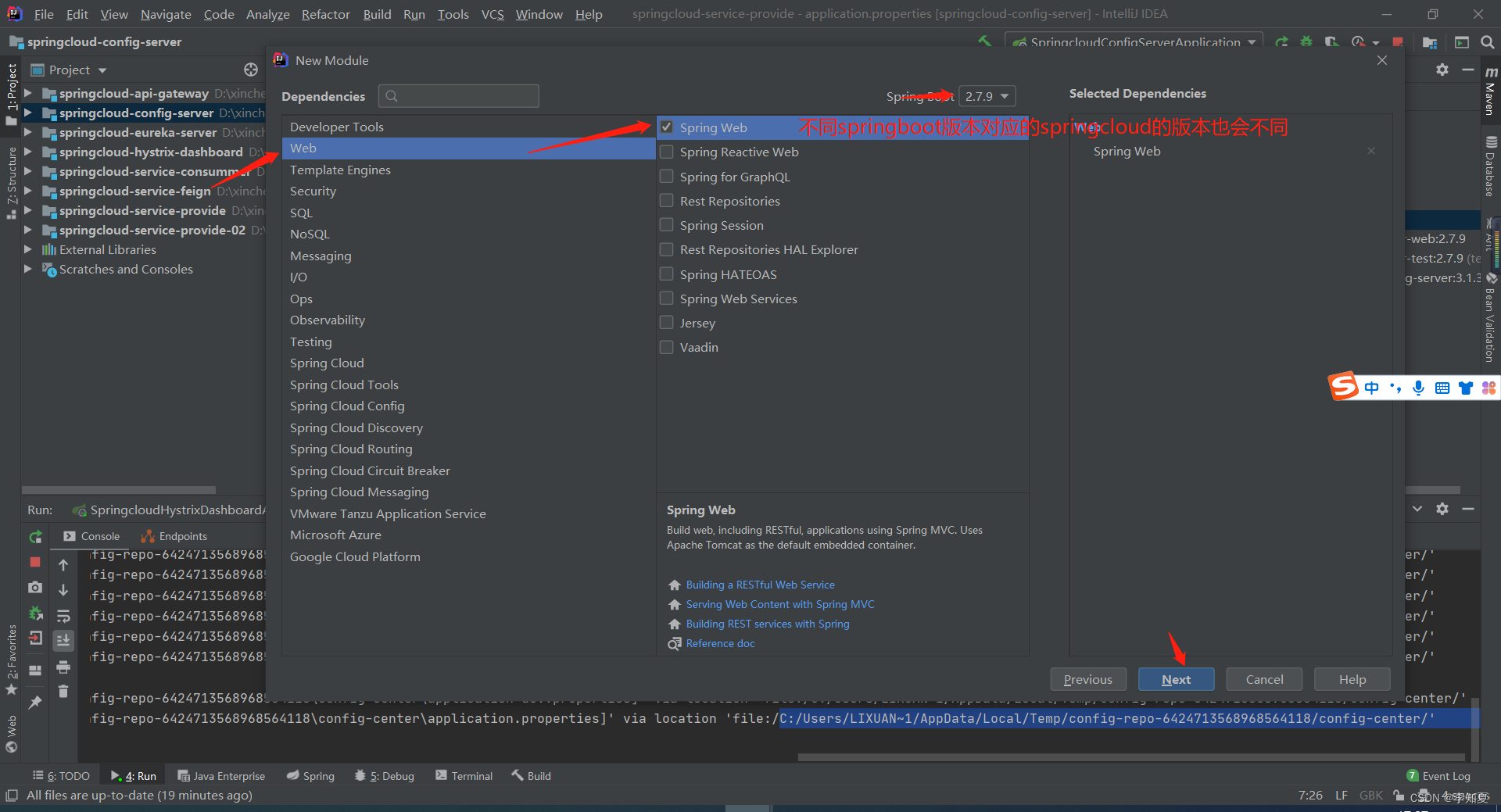Click the Cancel button

pos(1264,679)
